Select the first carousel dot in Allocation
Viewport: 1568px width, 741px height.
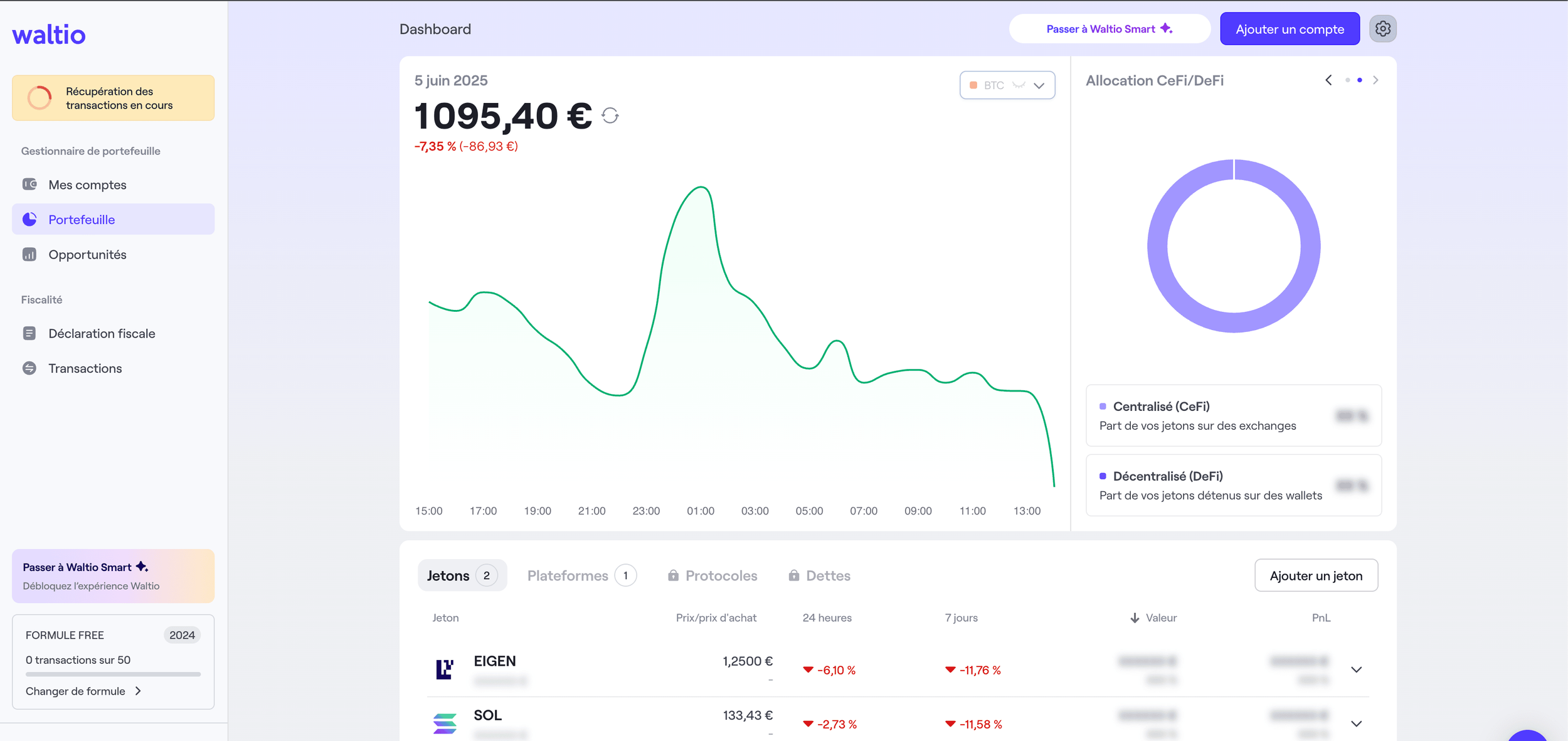[1347, 80]
